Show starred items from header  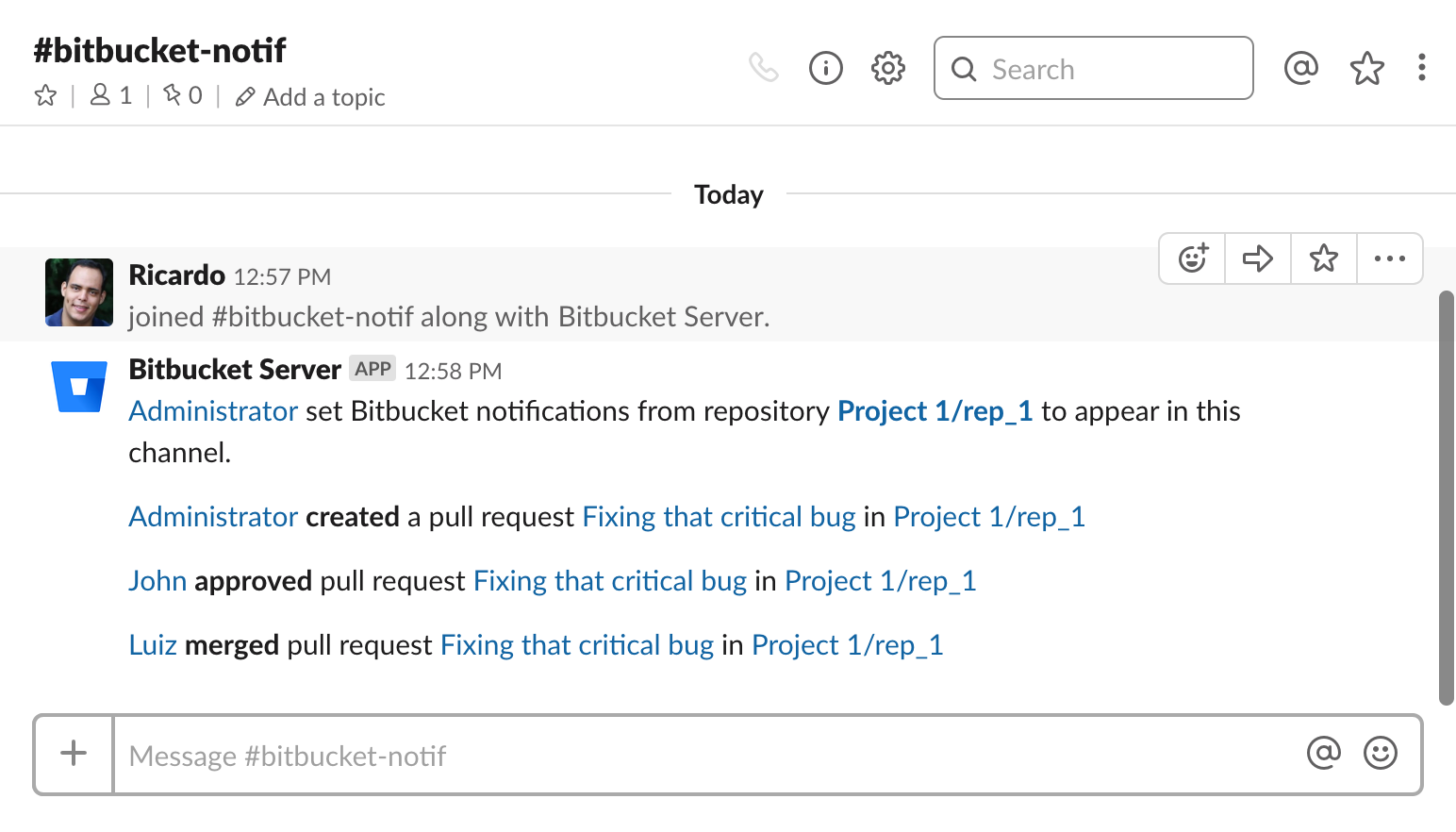click(x=1366, y=68)
